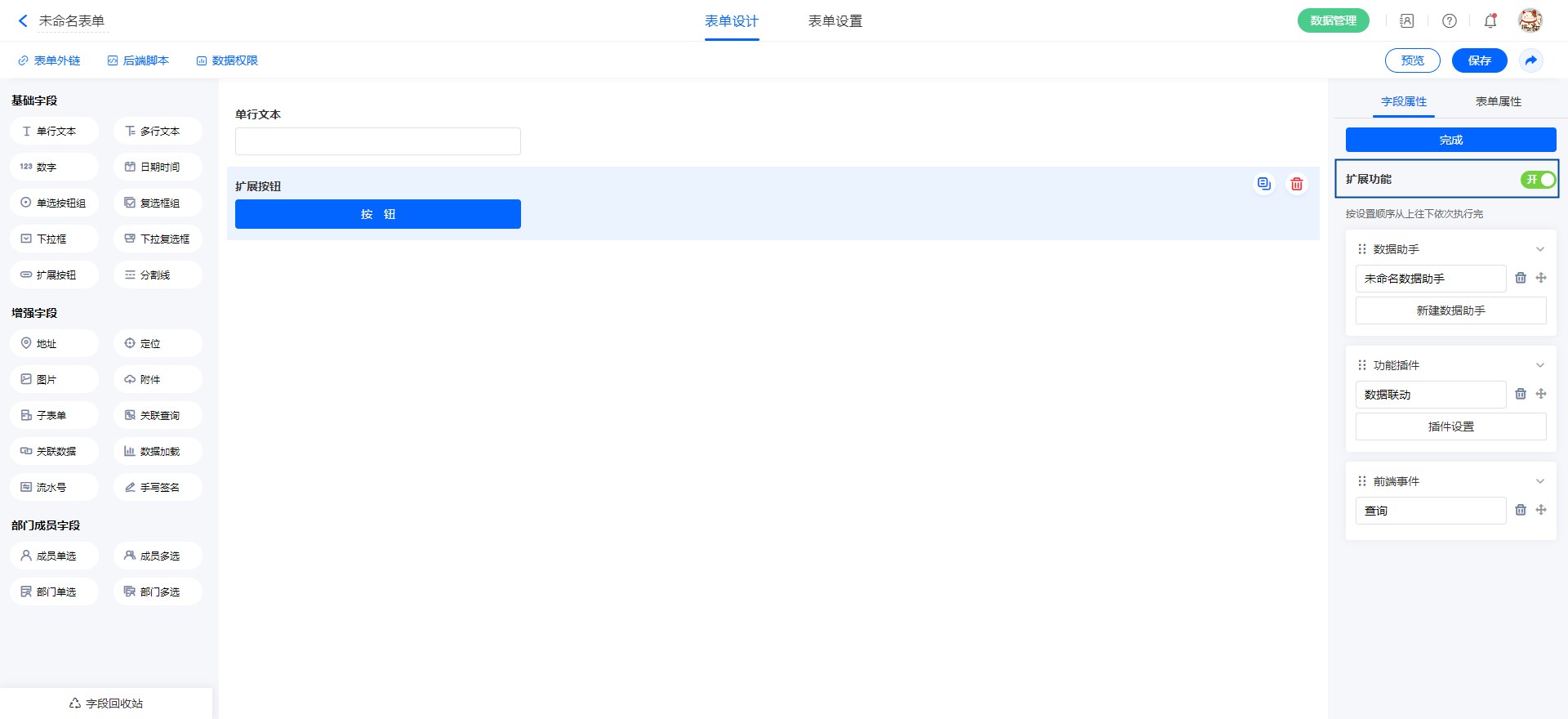Switch to the 表单设置 tab
The image size is (1568, 719).
835,21
